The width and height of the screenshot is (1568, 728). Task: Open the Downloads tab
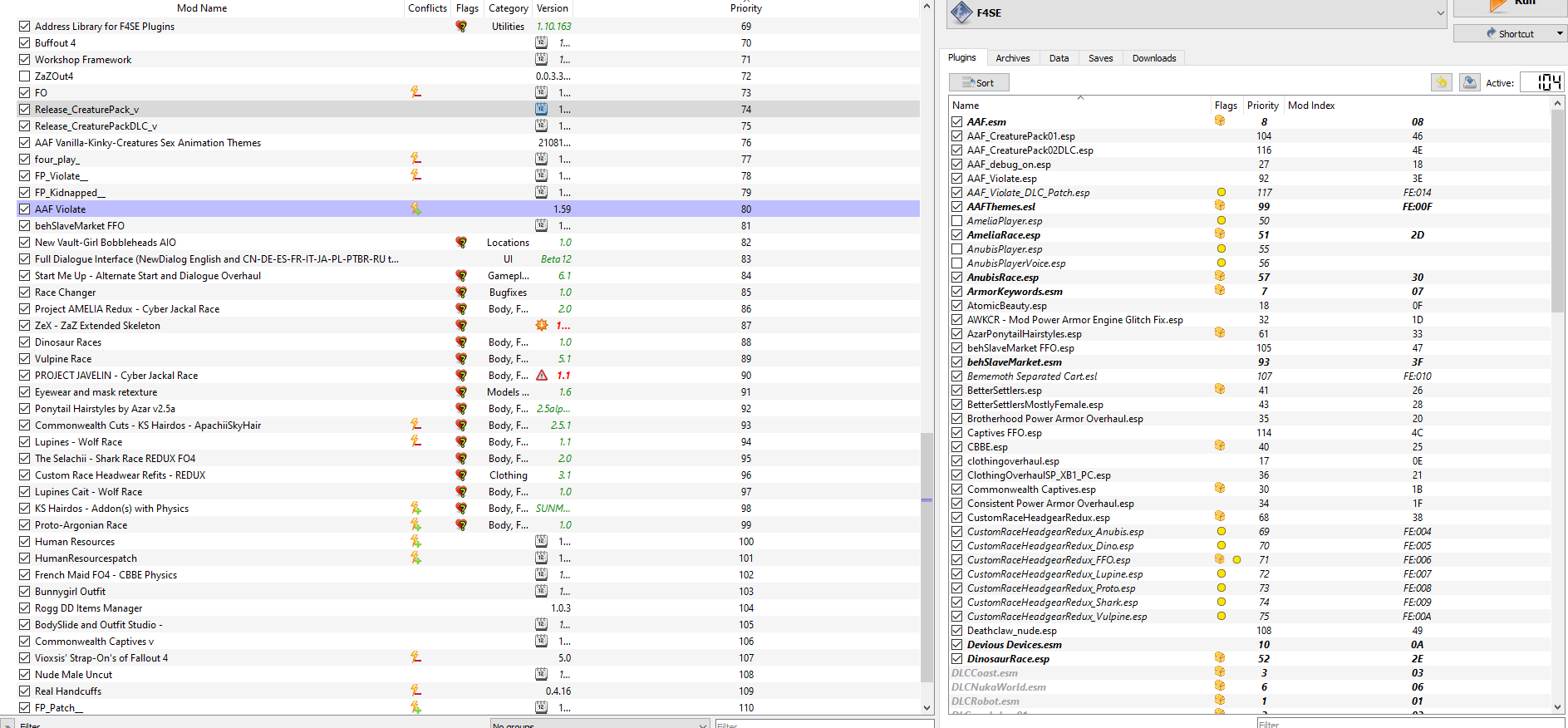(x=1154, y=58)
